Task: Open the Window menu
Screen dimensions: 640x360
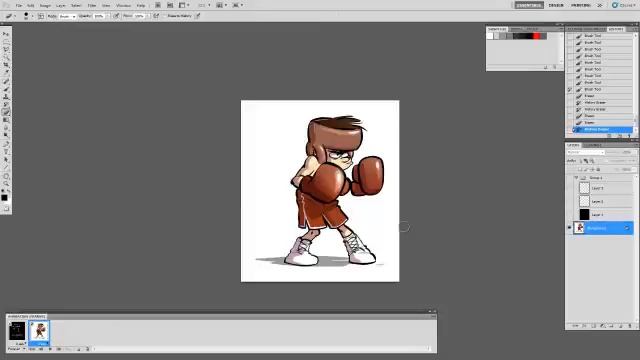Action: click(x=123, y=6)
